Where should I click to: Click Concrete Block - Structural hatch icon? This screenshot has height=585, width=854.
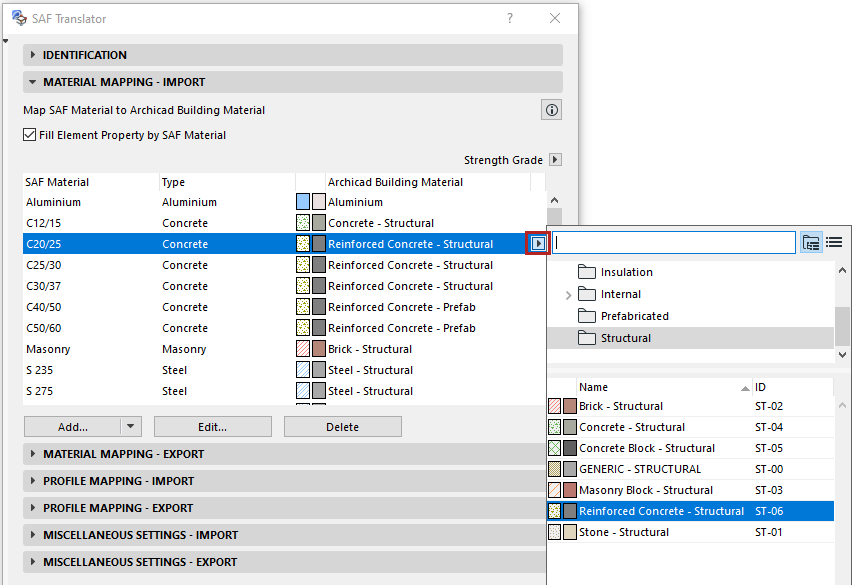coord(554,448)
